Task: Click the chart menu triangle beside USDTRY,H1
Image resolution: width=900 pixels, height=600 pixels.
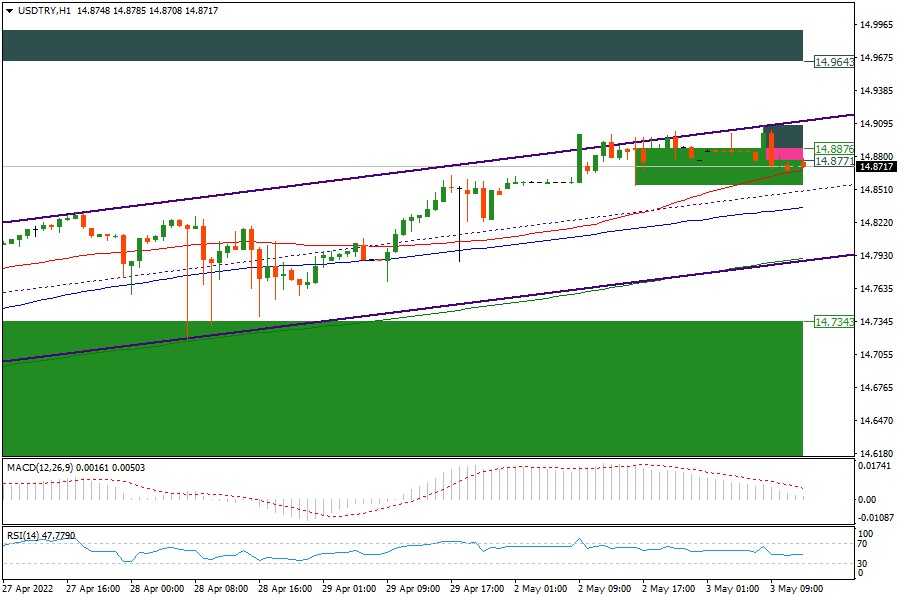Action: coord(8,10)
